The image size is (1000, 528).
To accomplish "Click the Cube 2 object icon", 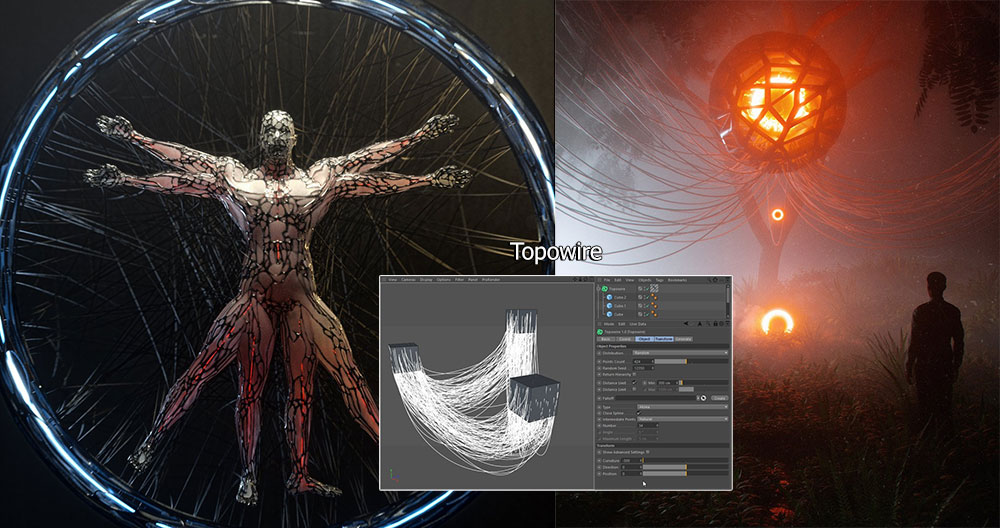I will pyautogui.click(x=609, y=297).
